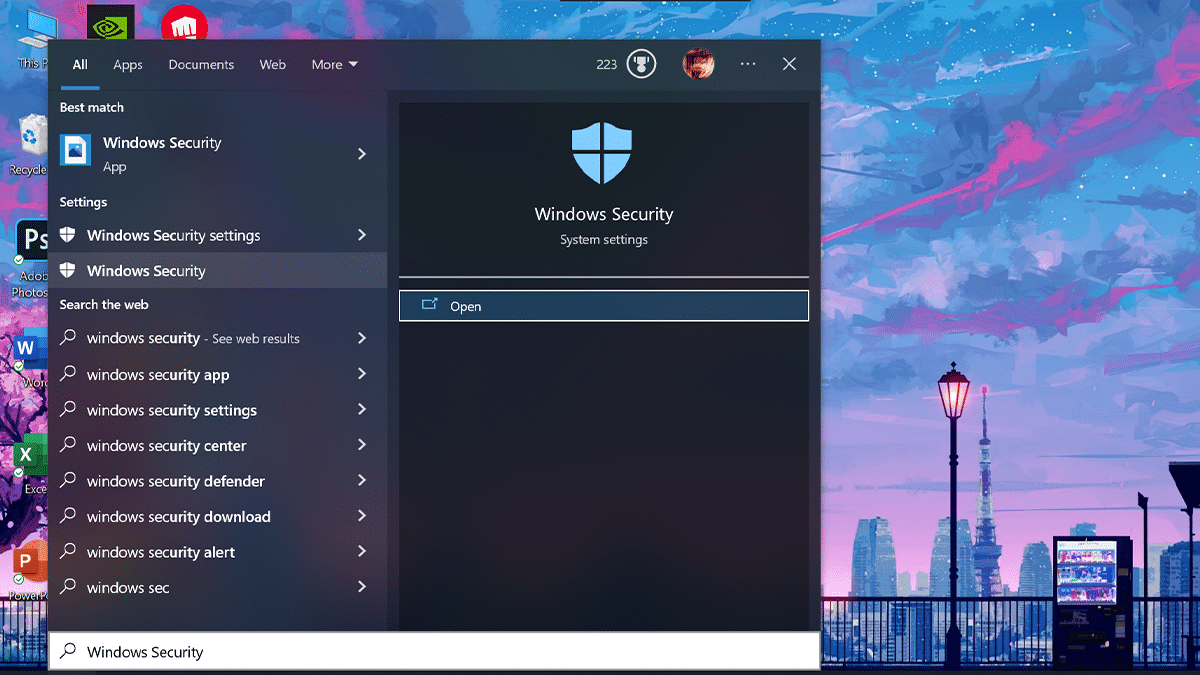Click the search icon beside 'windows security settings'

68,410
